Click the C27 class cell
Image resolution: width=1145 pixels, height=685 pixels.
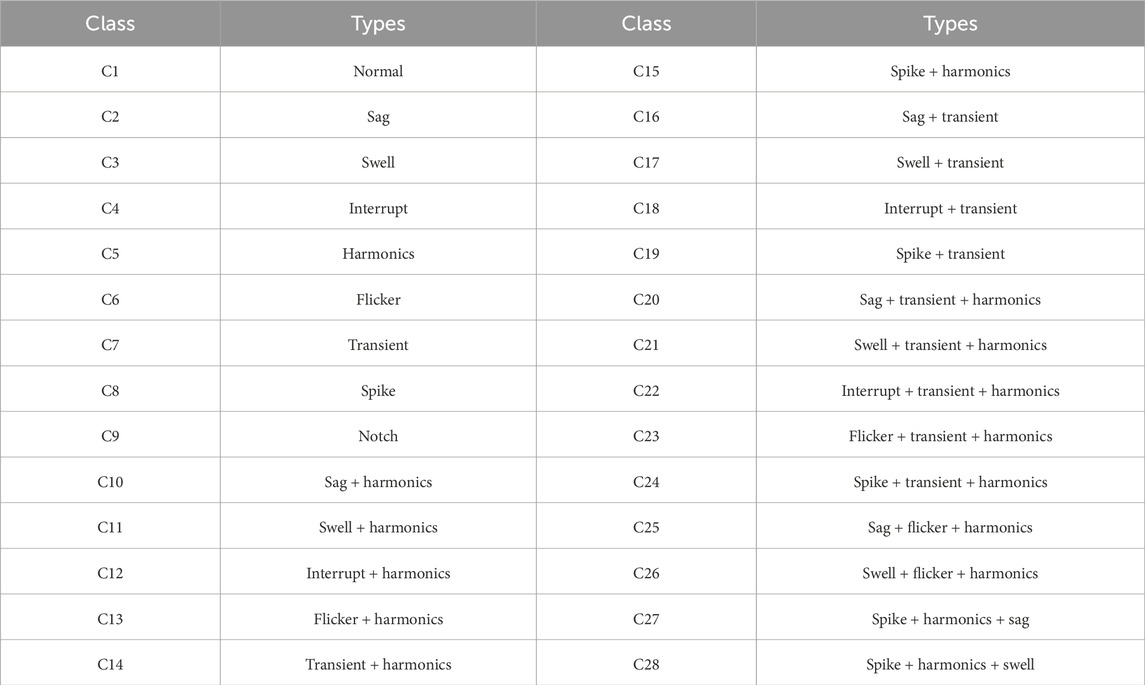click(x=646, y=619)
